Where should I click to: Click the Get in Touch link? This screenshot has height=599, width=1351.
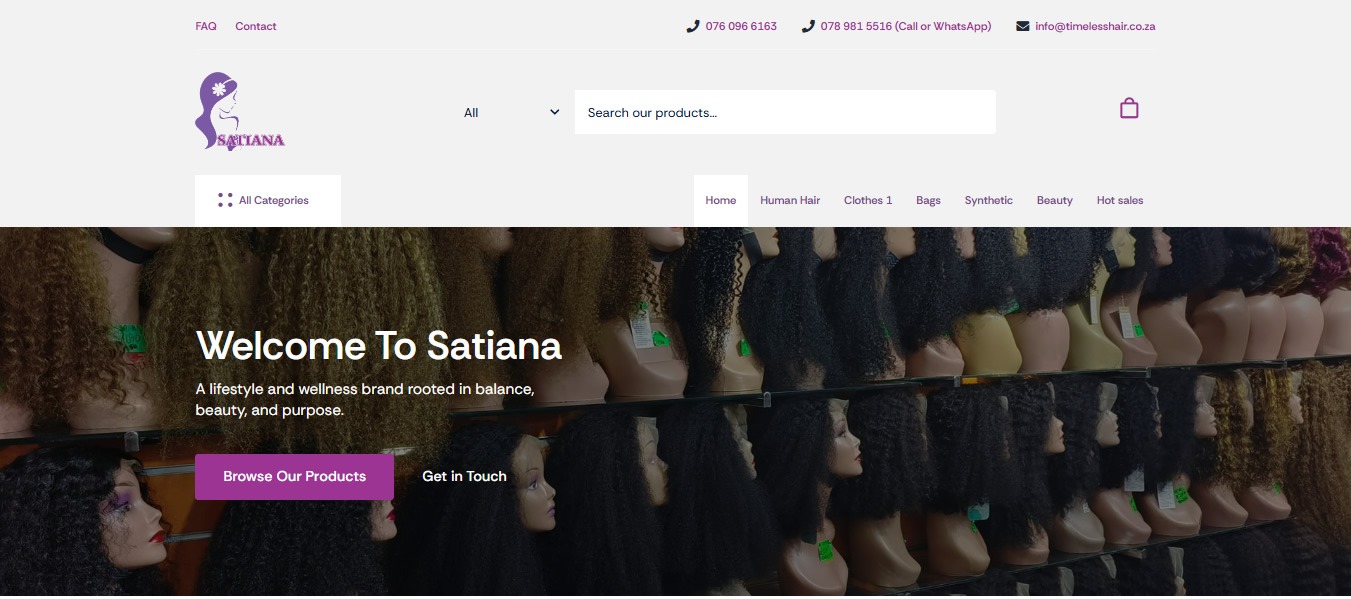464,476
